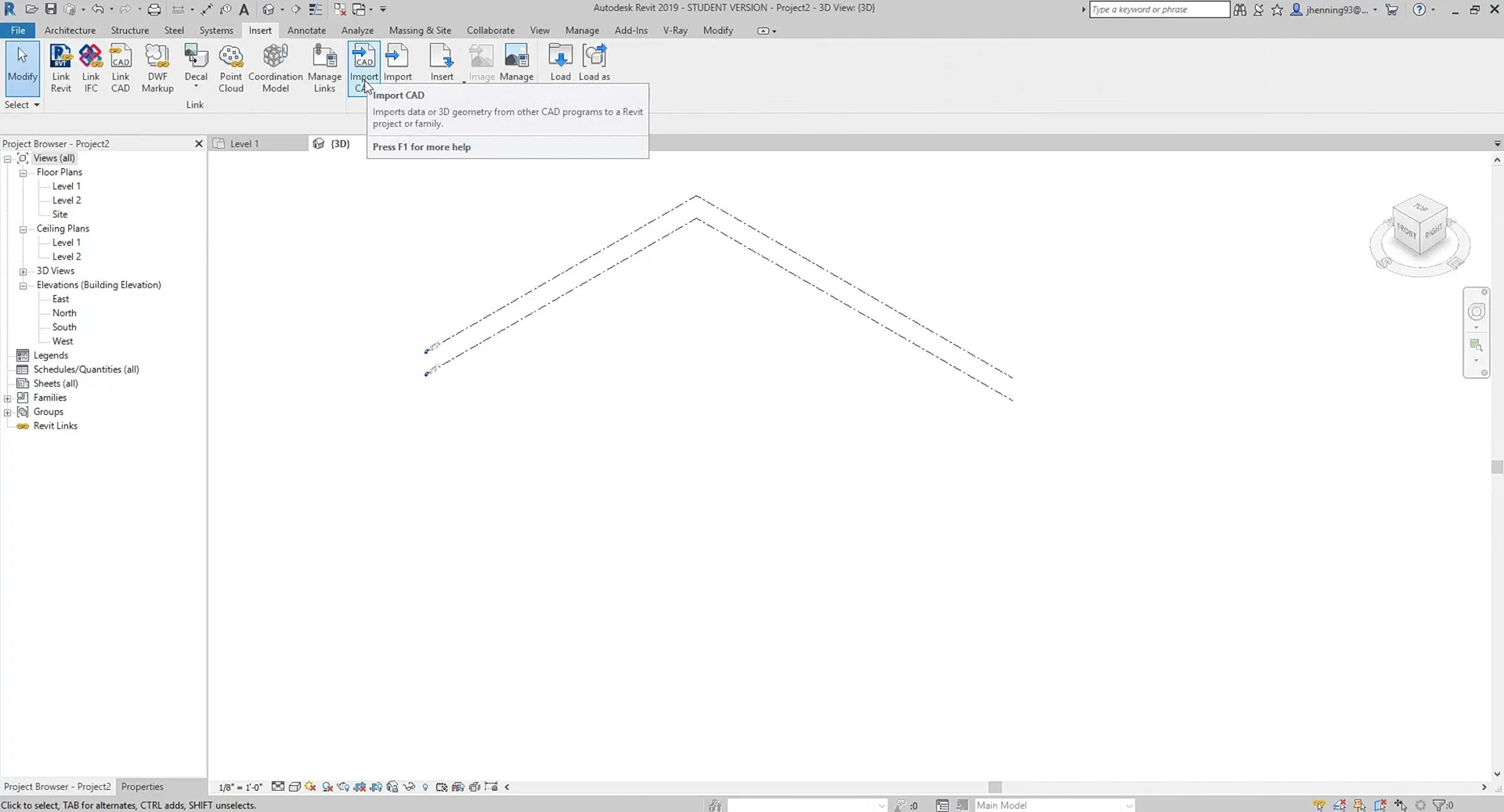The height and width of the screenshot is (812, 1504).
Task: Expand the 3D Views tree node
Action: [23, 272]
